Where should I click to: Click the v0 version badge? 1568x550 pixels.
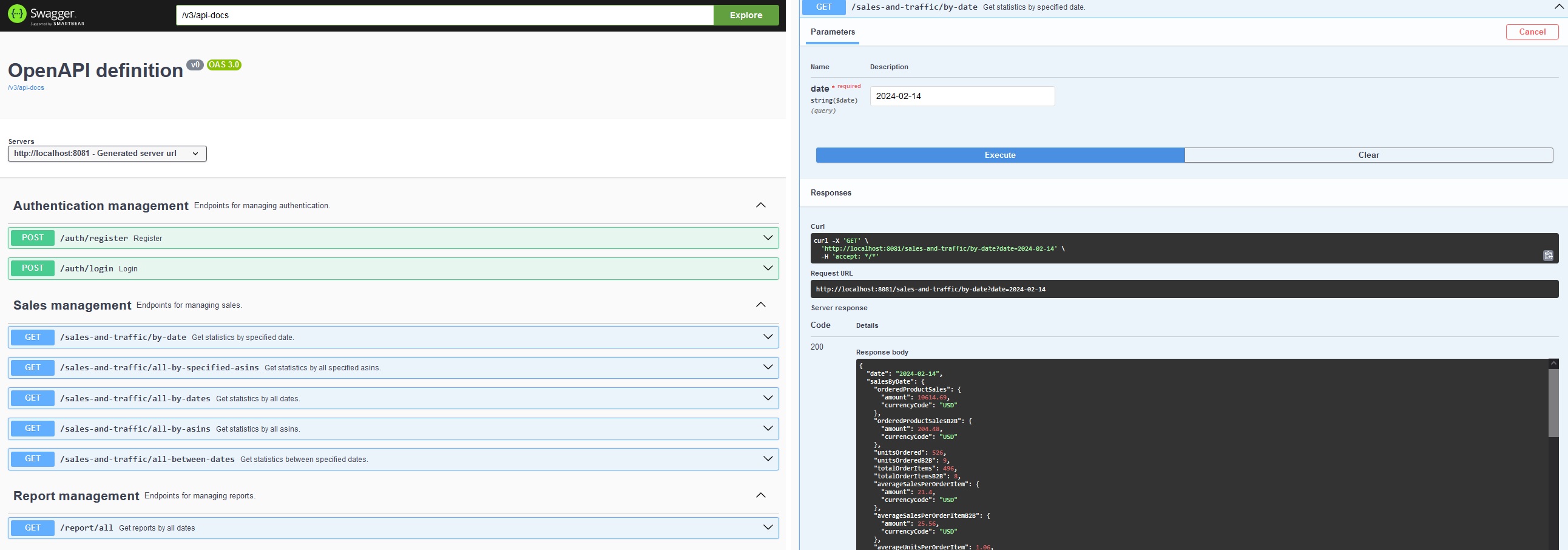(195, 64)
